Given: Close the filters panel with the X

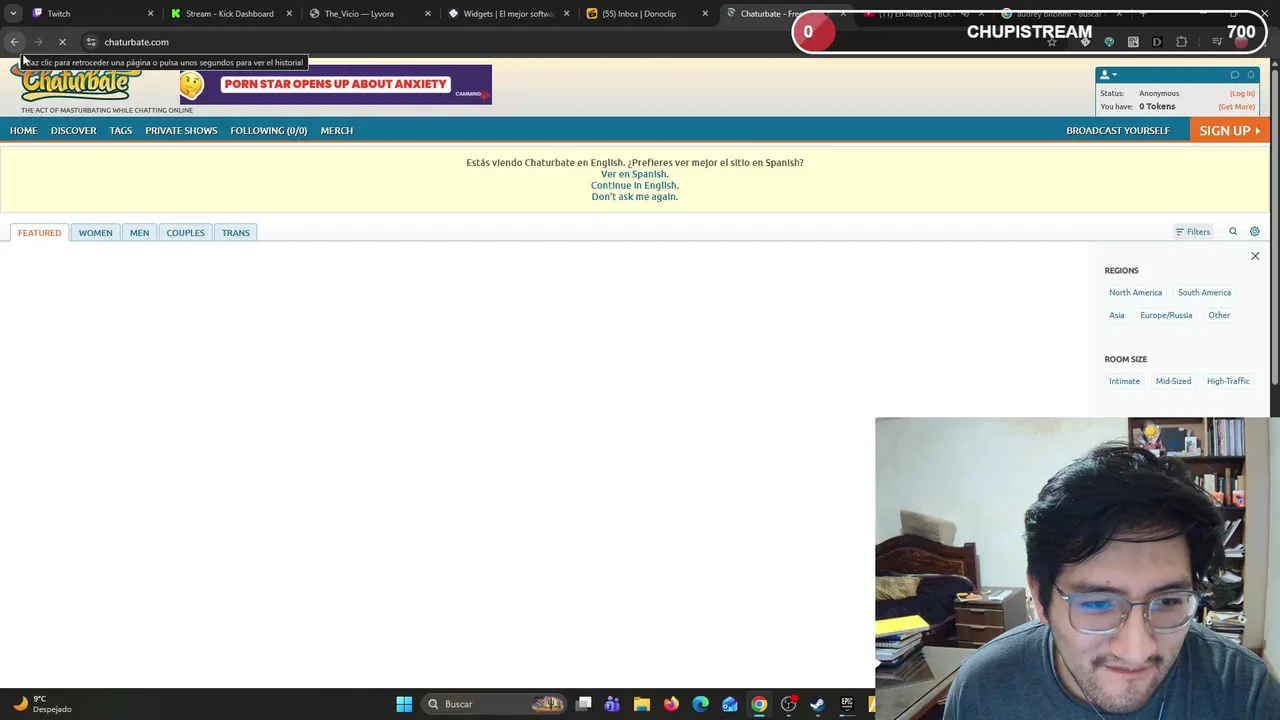Looking at the screenshot, I should pyautogui.click(x=1255, y=257).
